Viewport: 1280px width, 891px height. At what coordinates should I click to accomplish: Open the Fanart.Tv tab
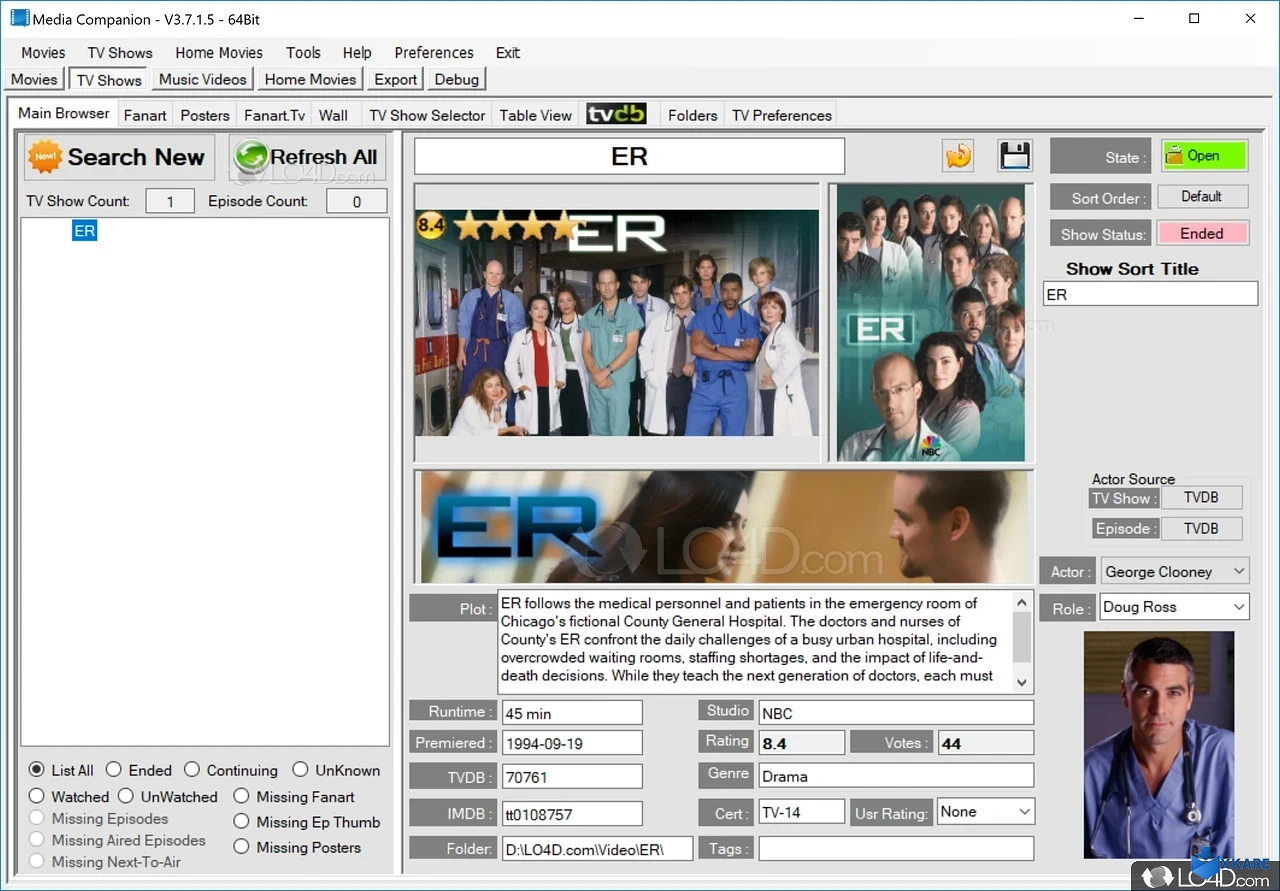[x=275, y=115]
